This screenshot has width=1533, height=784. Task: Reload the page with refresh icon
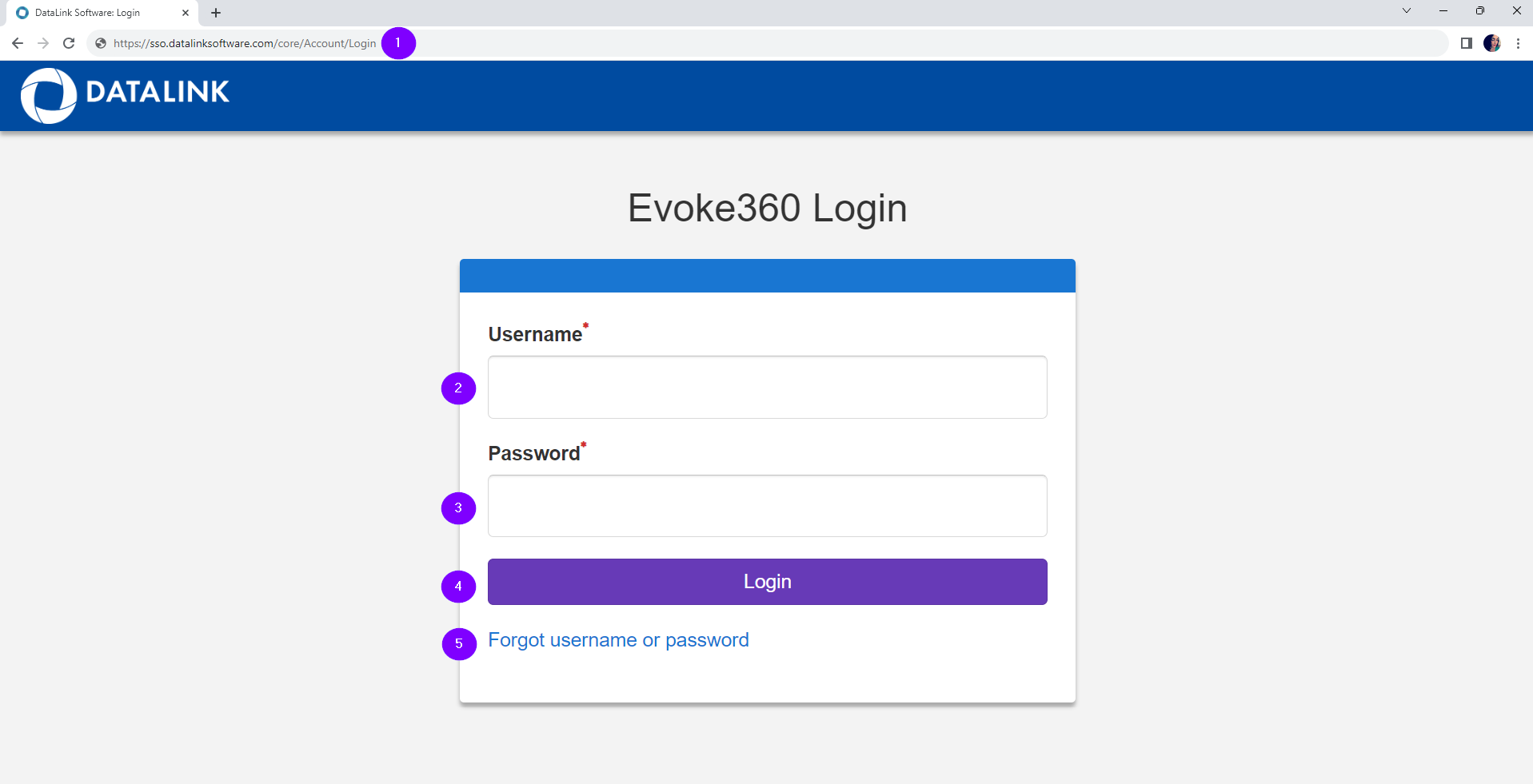tap(69, 43)
